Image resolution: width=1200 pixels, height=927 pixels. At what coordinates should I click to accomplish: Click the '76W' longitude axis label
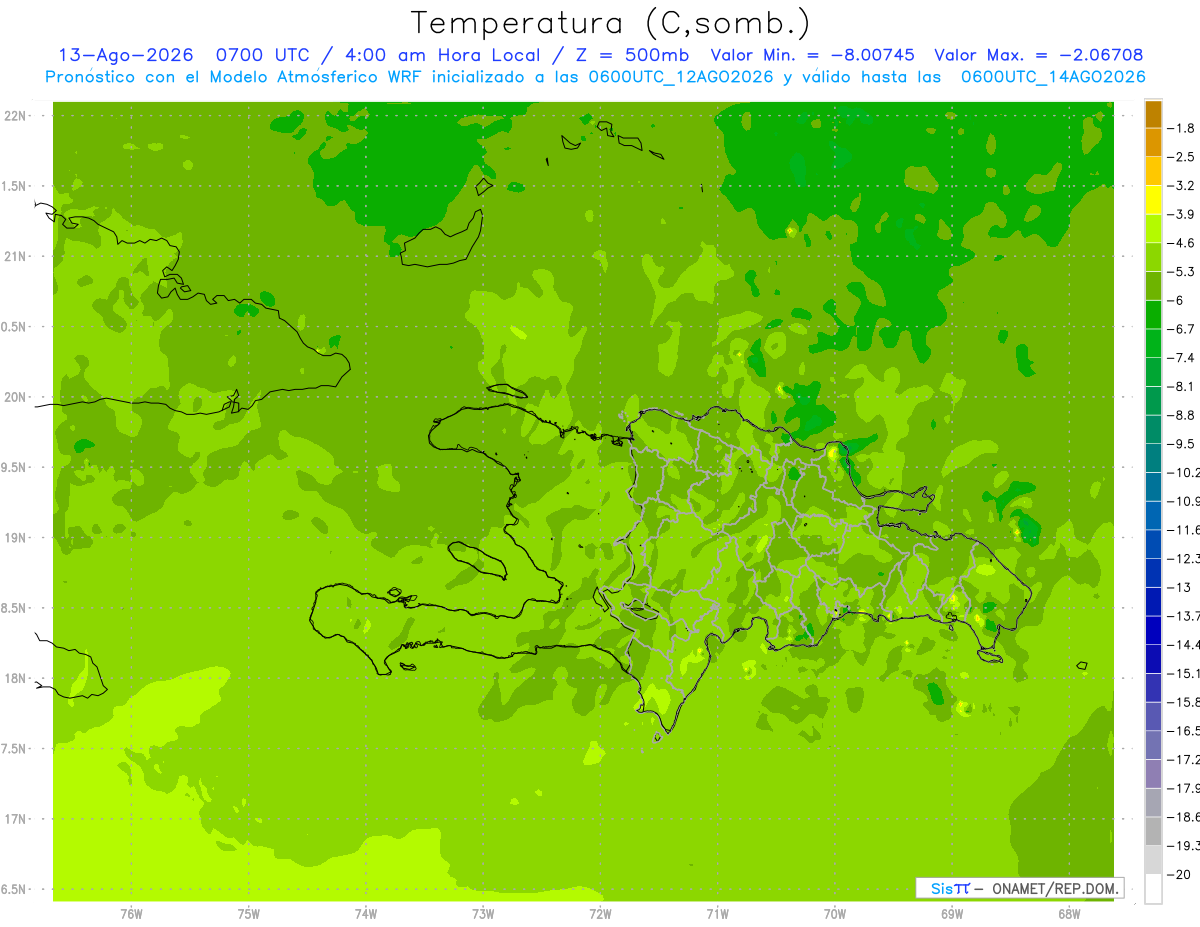tap(131, 914)
